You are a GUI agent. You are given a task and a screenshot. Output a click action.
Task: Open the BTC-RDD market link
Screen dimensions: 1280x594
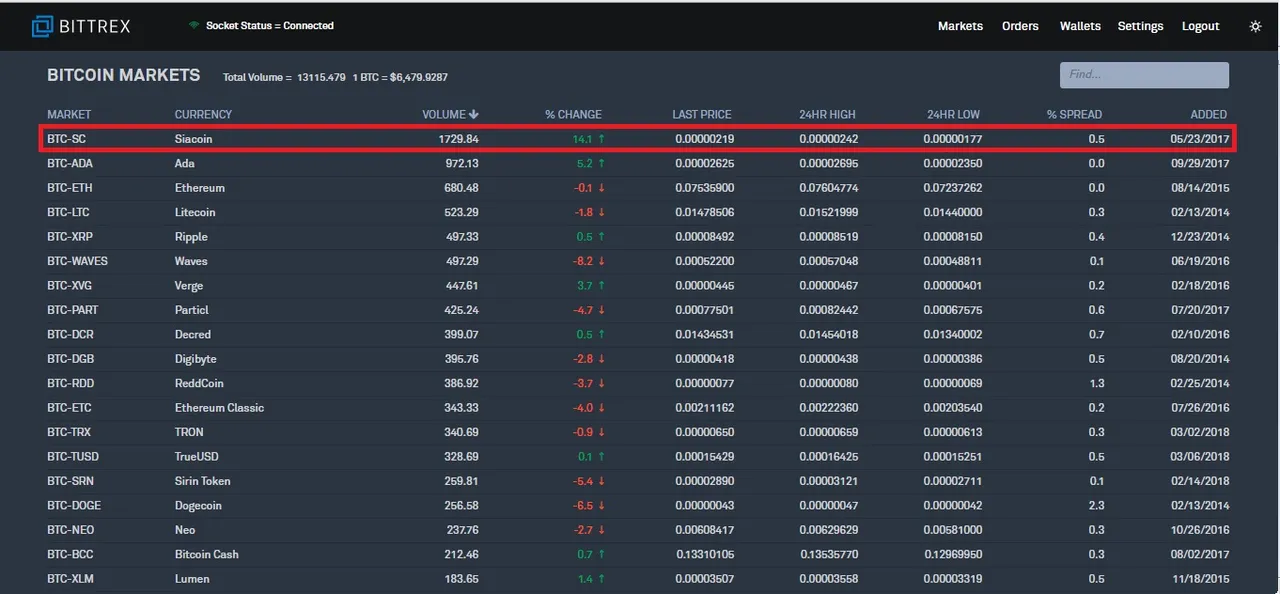[69, 383]
